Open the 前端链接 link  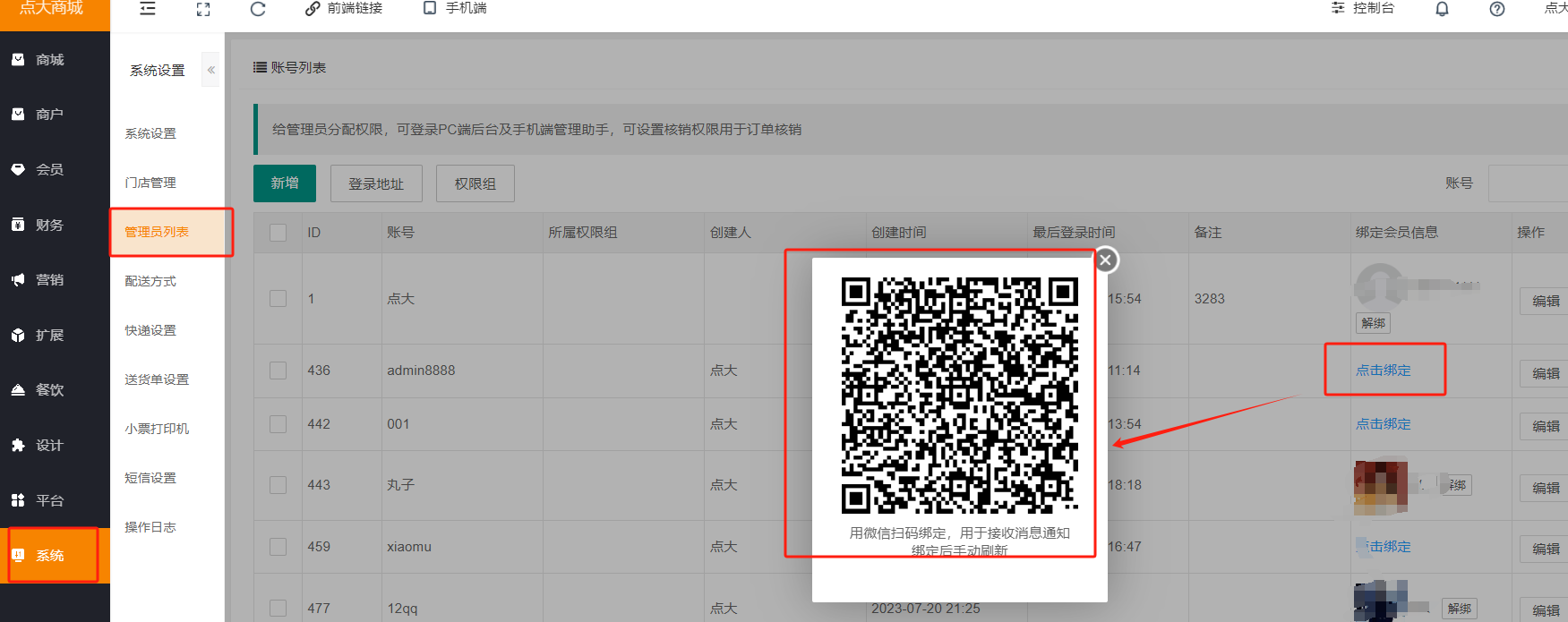[x=344, y=8]
